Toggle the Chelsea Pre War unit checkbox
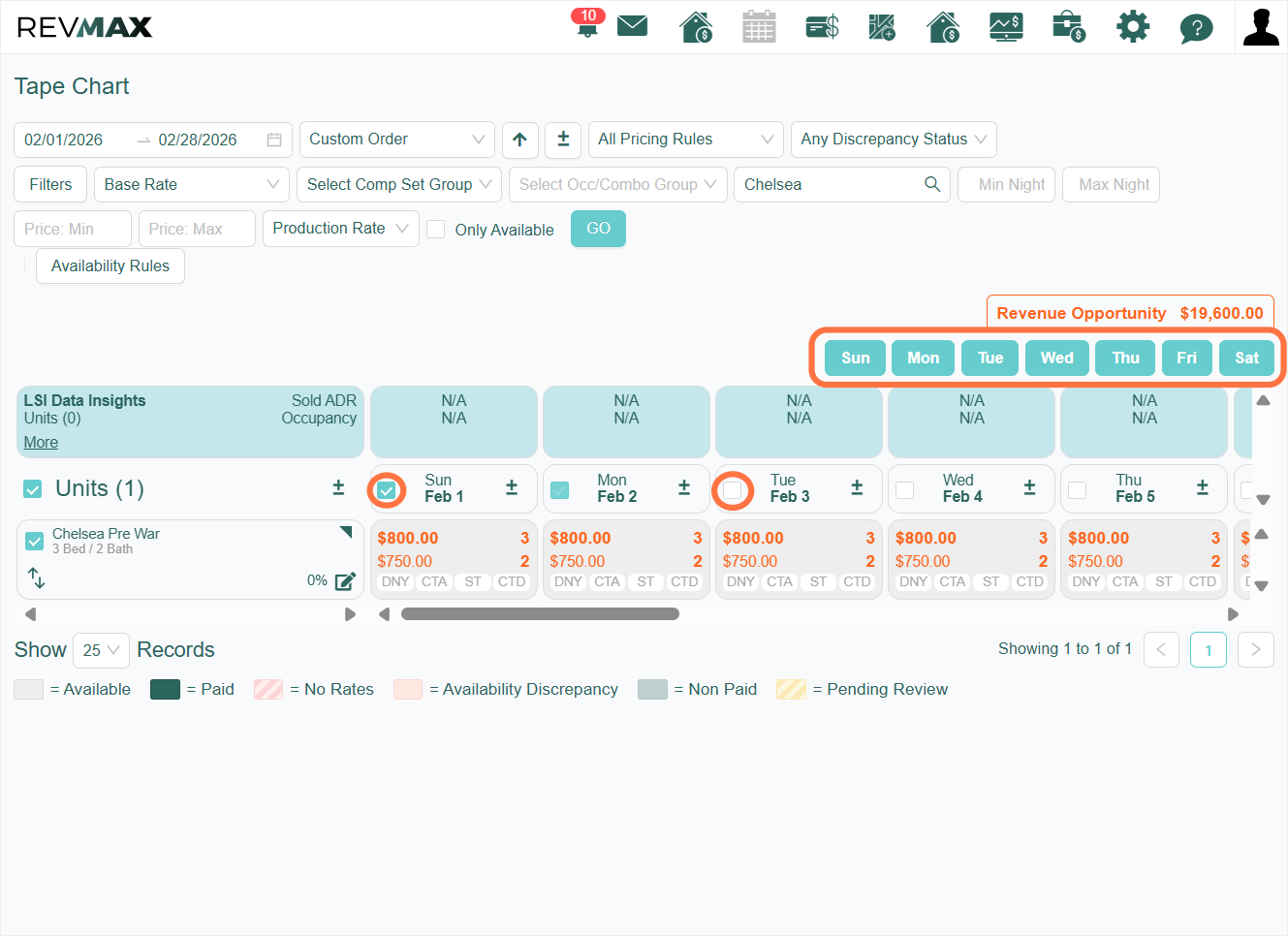The image size is (1288, 936). click(x=35, y=541)
